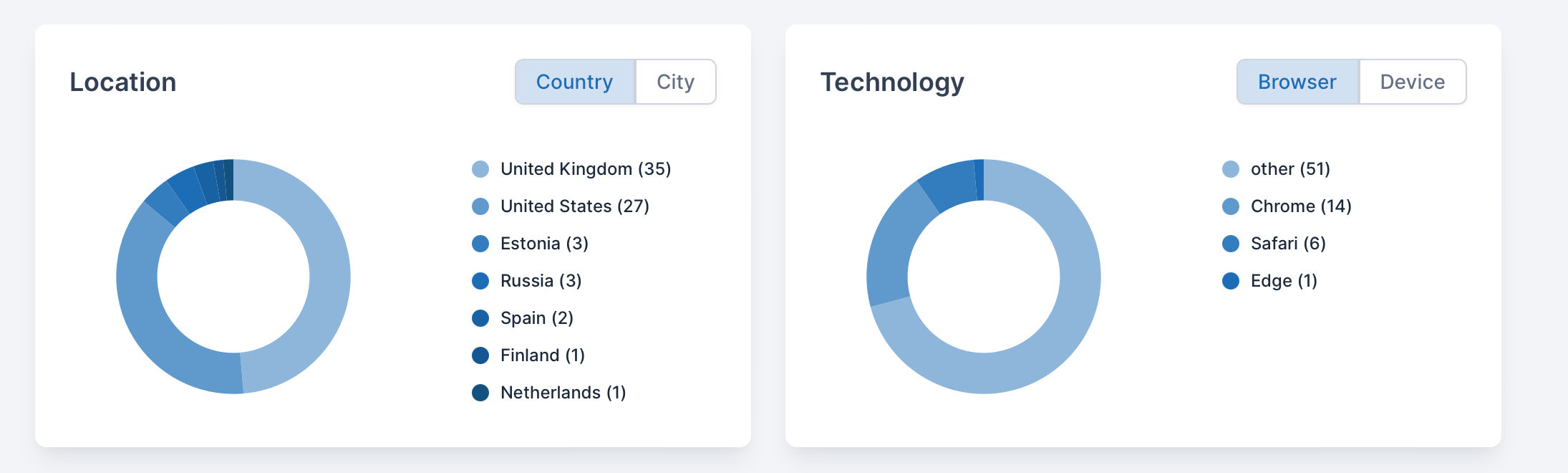Click the Netherlands legend color dot
Screen dimensions: 1568x473
pyautogui.click(x=480, y=393)
